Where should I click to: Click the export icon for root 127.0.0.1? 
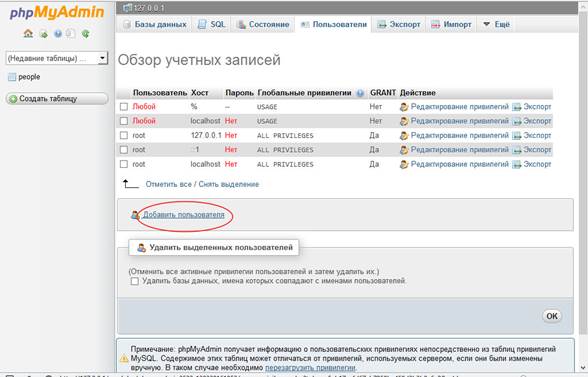tap(517, 135)
